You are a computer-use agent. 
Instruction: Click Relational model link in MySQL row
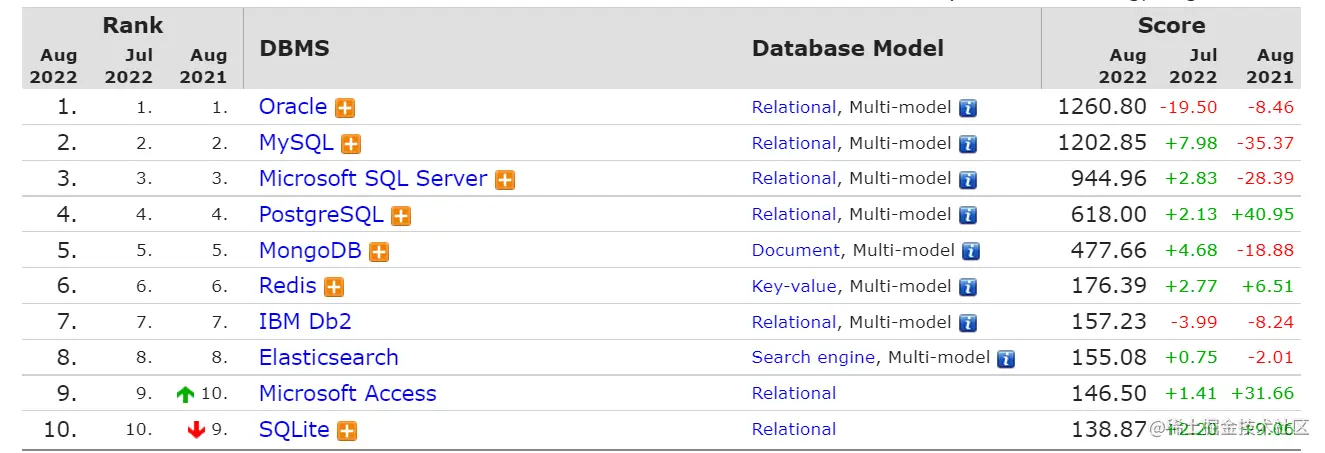pos(794,143)
